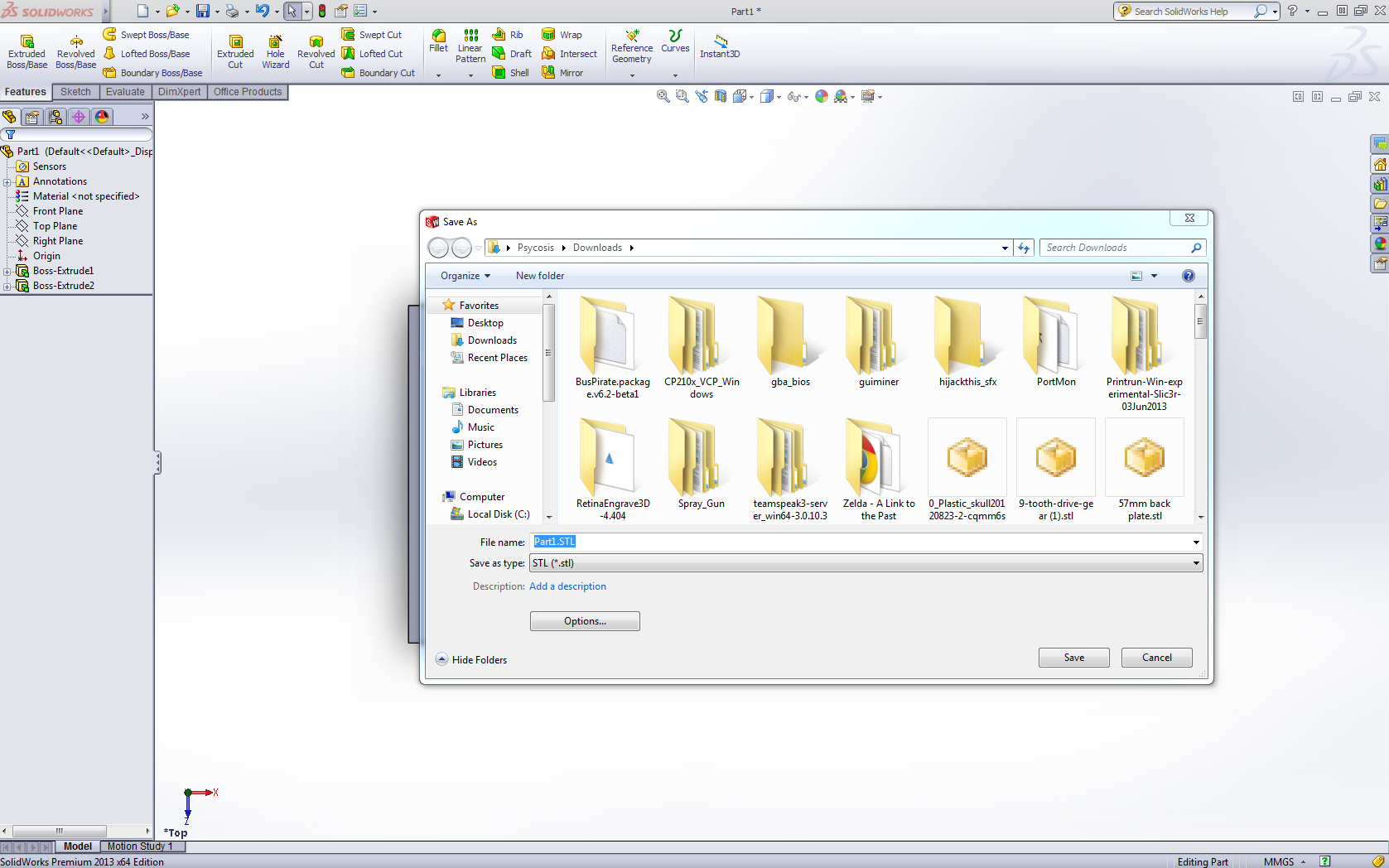Viewport: 1389px width, 868px height.
Task: Select the Spray_Gun folder
Action: 702,464
